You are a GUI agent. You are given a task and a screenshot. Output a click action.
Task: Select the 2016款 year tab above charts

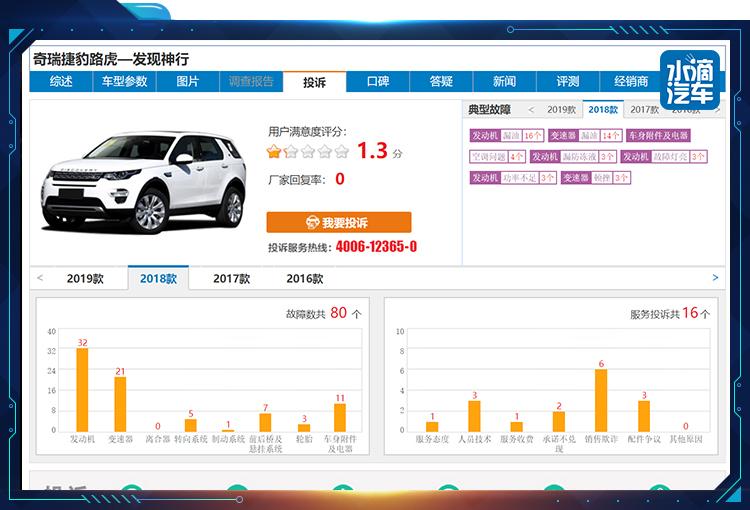tap(305, 278)
